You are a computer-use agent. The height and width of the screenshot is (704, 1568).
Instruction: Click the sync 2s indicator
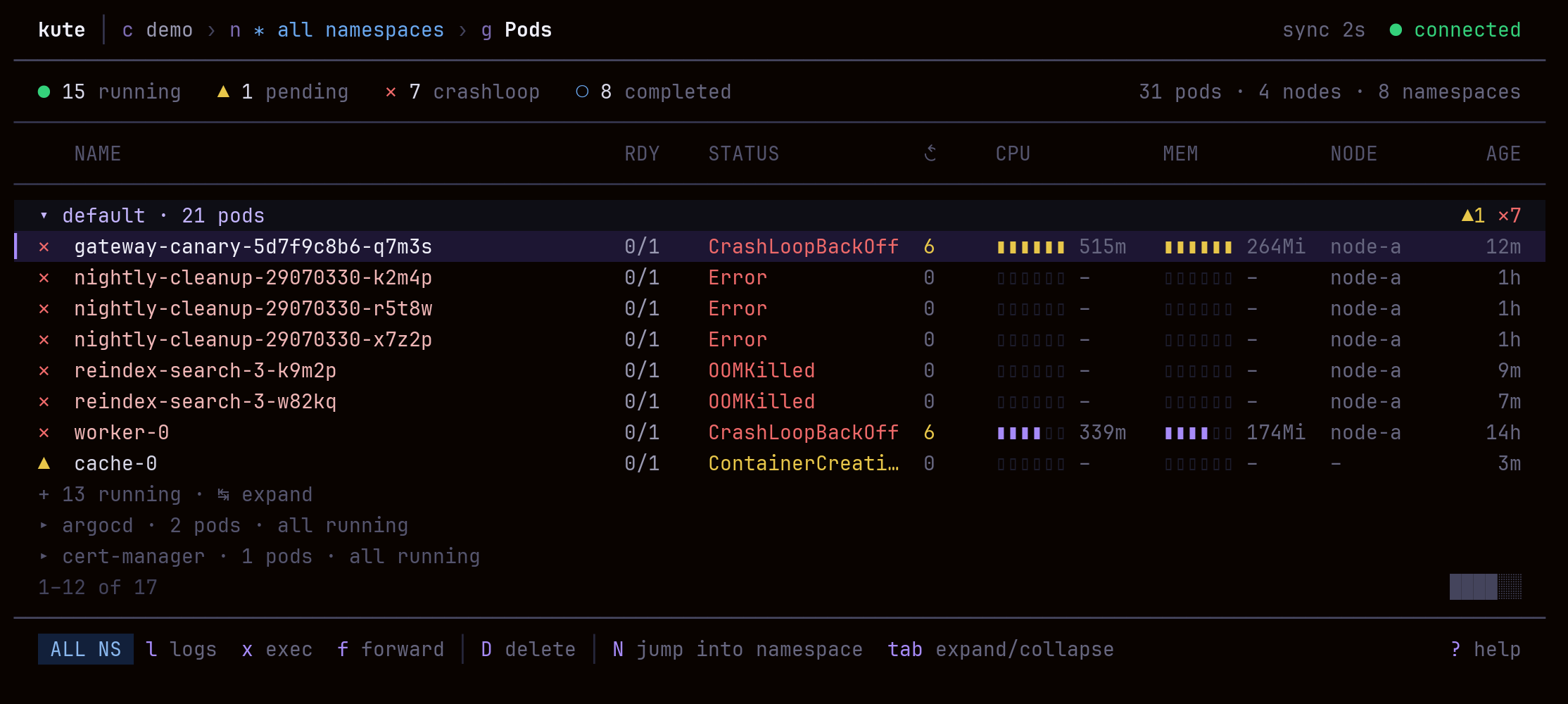click(1324, 30)
